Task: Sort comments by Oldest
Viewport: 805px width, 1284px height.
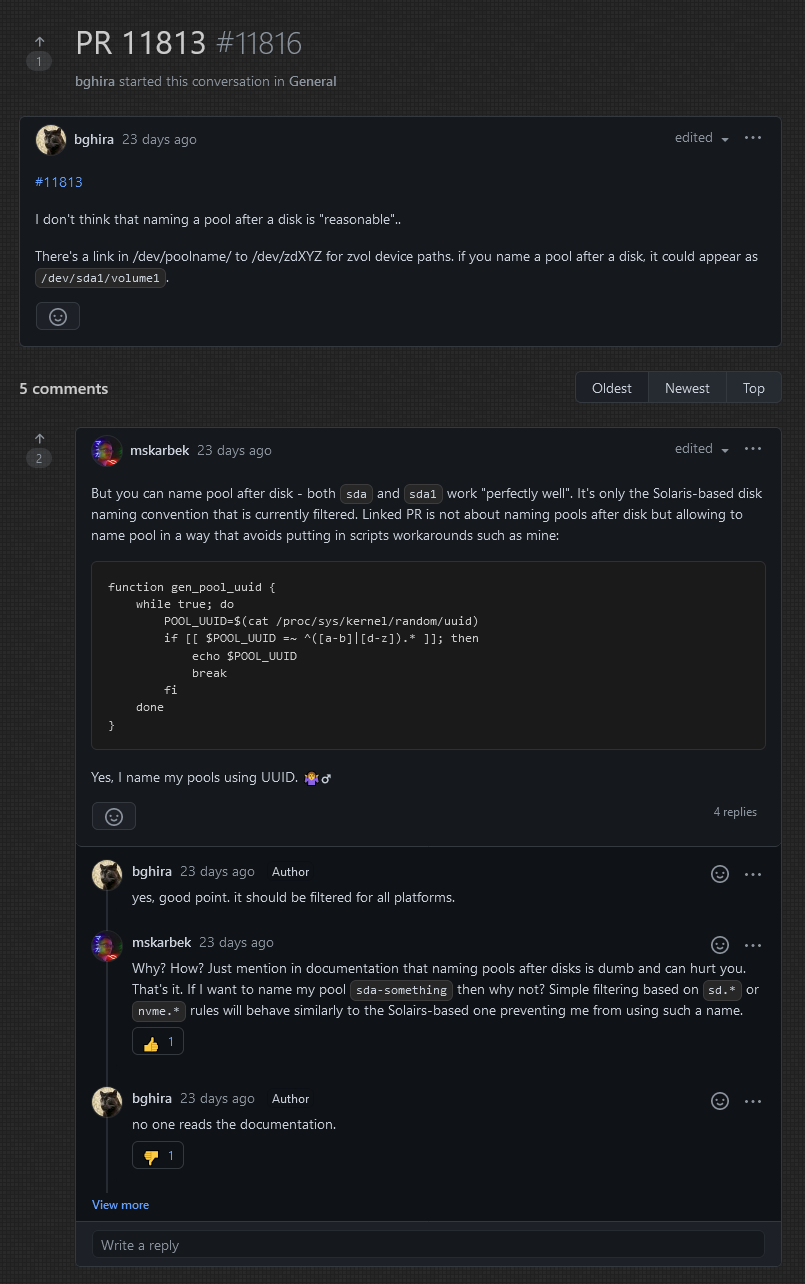Action: tap(612, 388)
